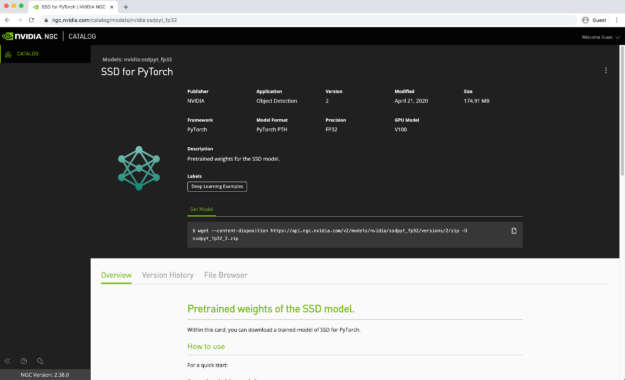625x380 pixels.
Task: Click the Size value 174.91 MB
Action: coord(476,101)
